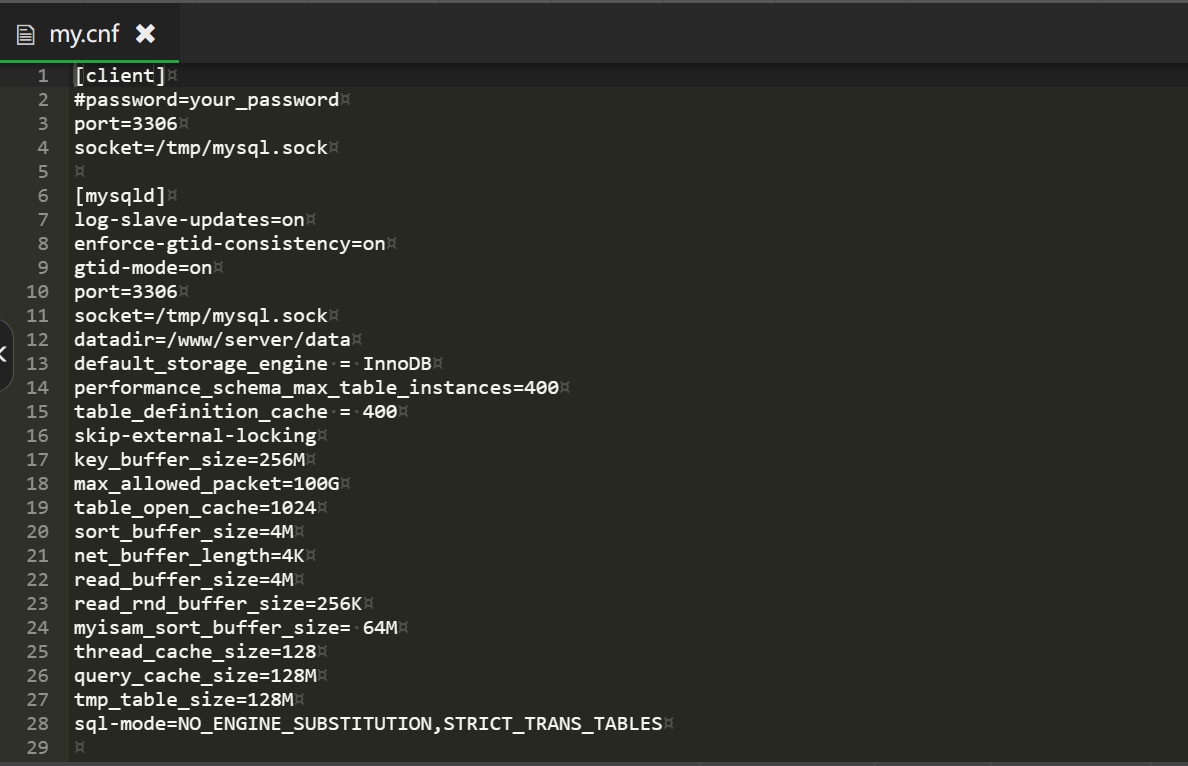Select the my.cnf tab label
The height and width of the screenshot is (766, 1188).
pos(84,34)
